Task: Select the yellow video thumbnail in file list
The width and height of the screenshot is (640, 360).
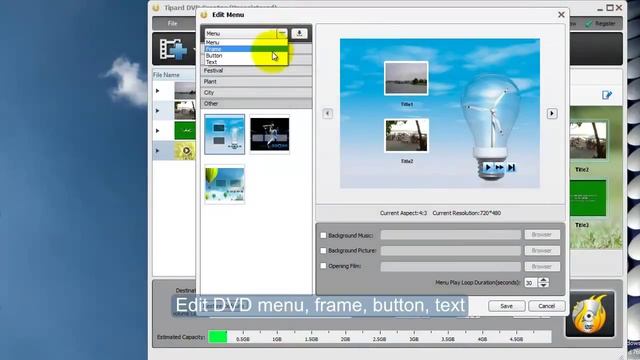Action: click(185, 151)
